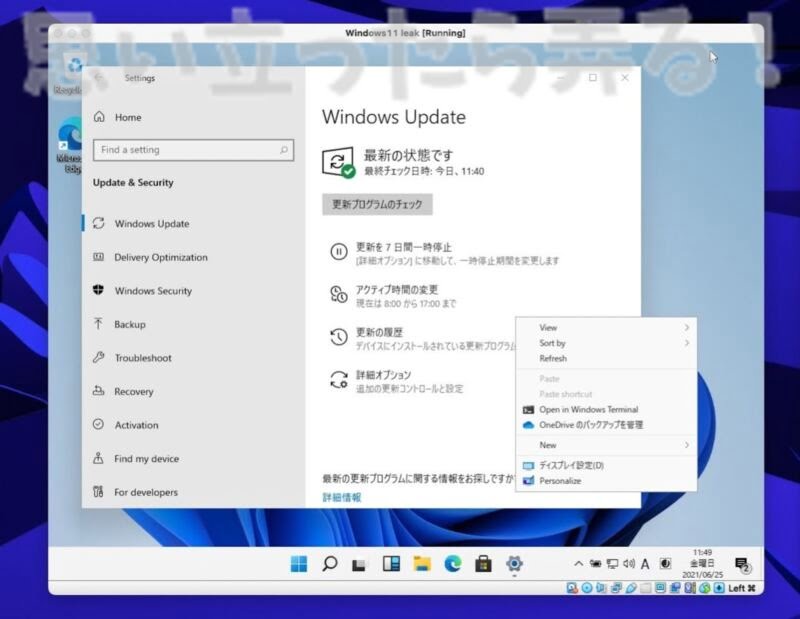The width and height of the screenshot is (800, 619).
Task: Click the 詳細情報 link
Action: click(342, 498)
